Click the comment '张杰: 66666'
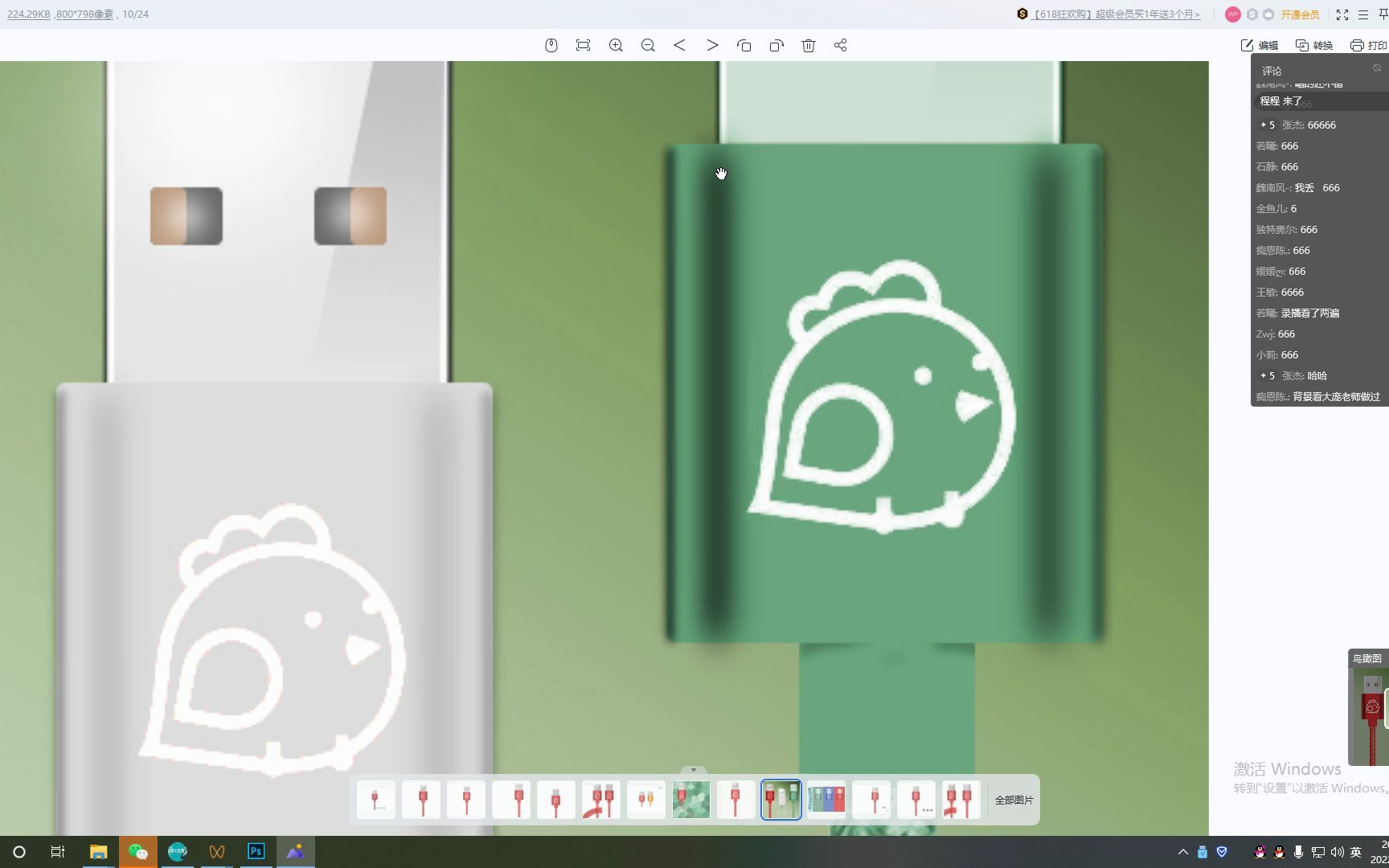The image size is (1389, 868). click(1297, 125)
